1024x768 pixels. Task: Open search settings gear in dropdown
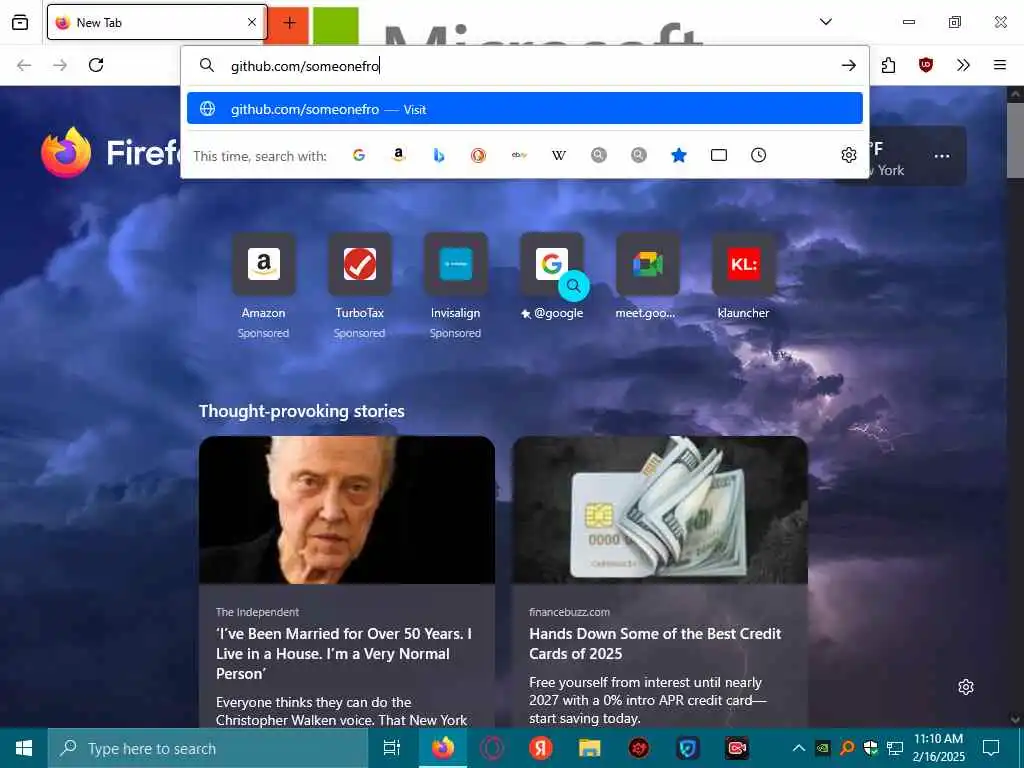(x=848, y=155)
